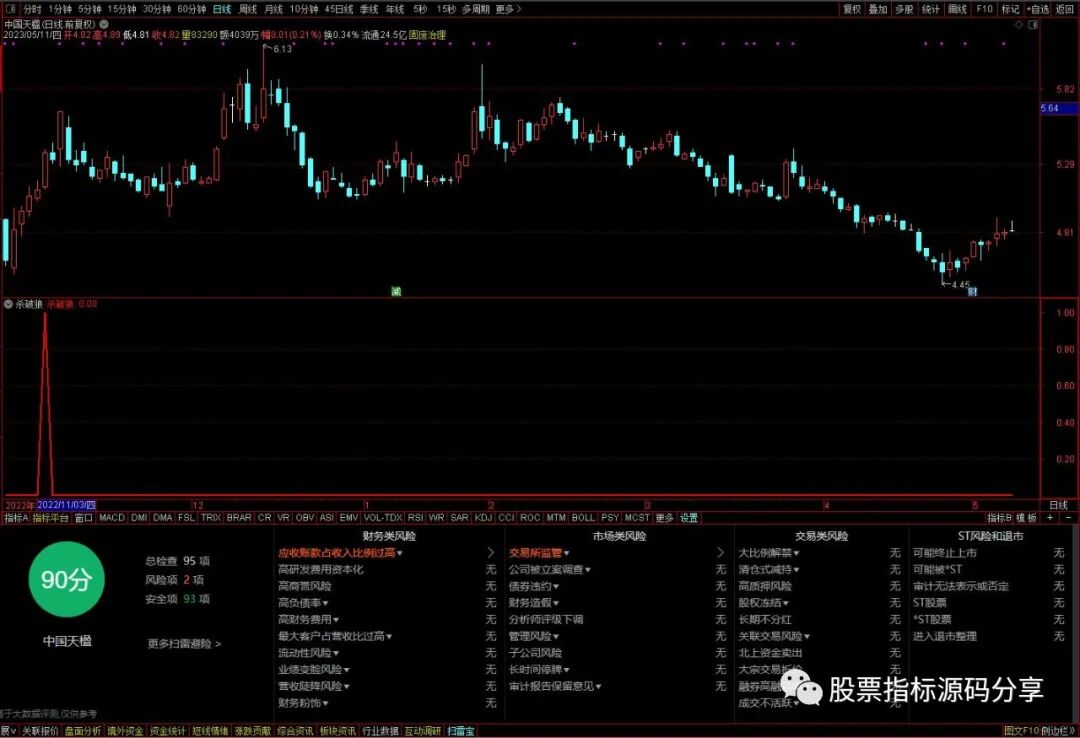Click the blue 财 marker below the chart

(x=973, y=291)
